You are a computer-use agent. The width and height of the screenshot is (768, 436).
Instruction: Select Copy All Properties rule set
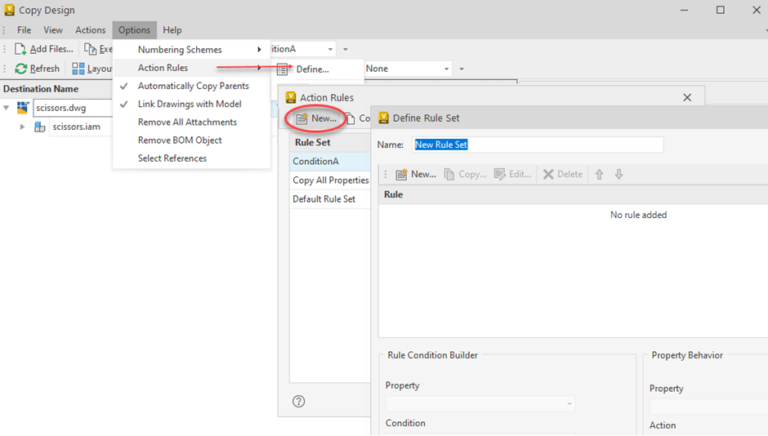[330, 180]
